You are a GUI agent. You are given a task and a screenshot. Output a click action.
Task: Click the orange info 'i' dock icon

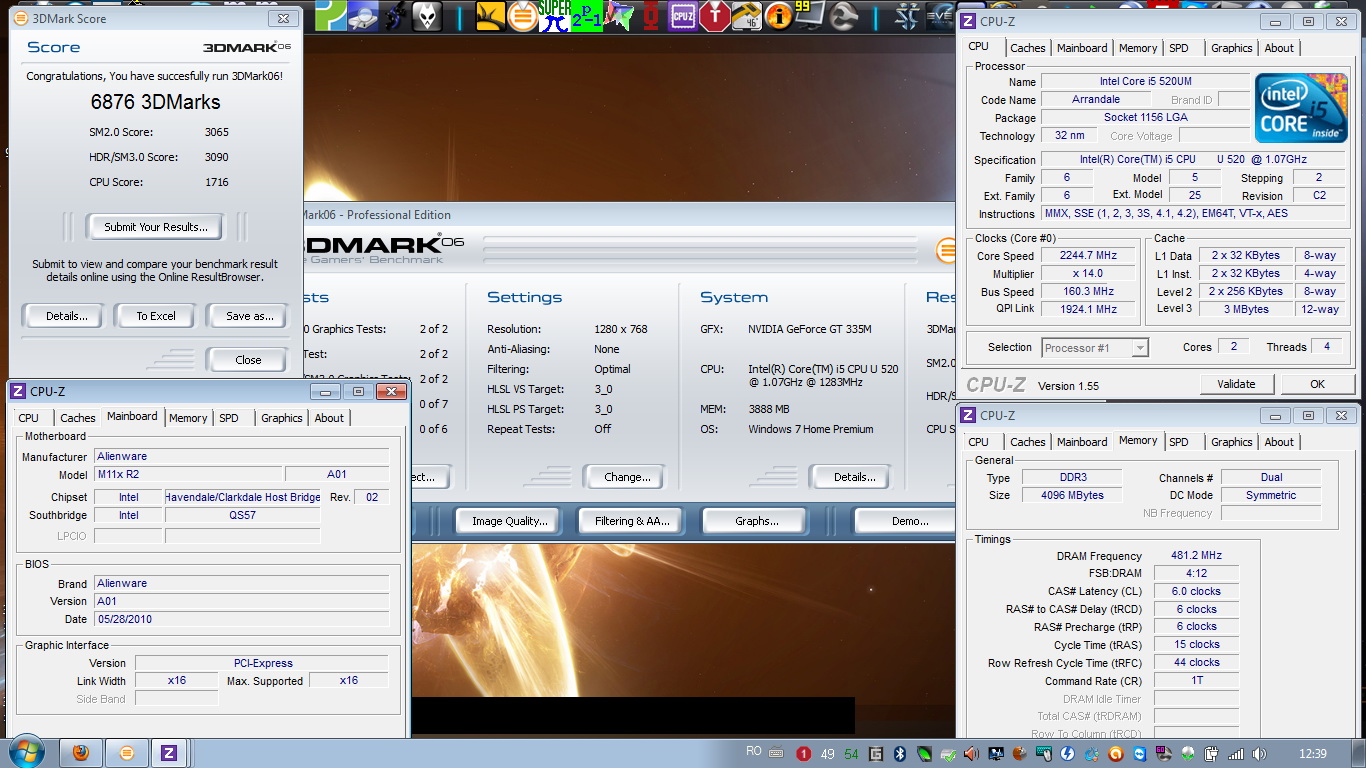(778, 16)
